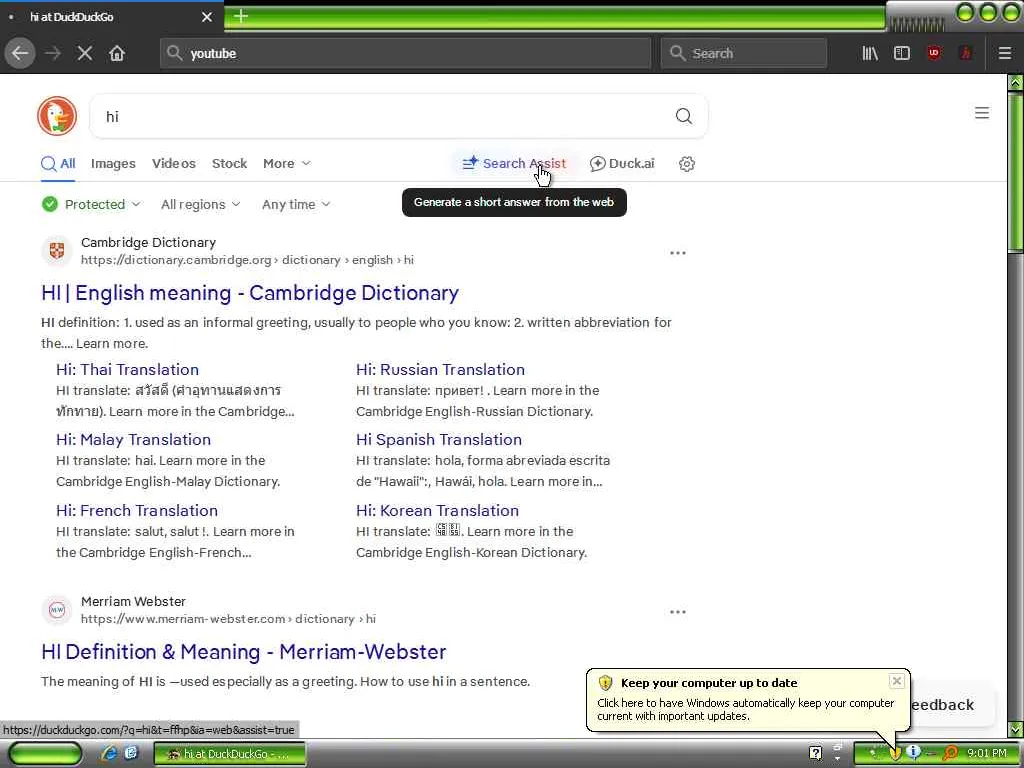
Task: Close the Windows update balloon notification
Action: pyautogui.click(x=897, y=681)
